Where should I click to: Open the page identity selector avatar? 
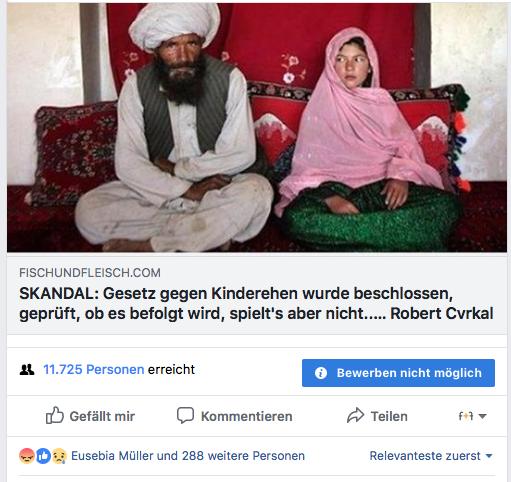coord(466,416)
